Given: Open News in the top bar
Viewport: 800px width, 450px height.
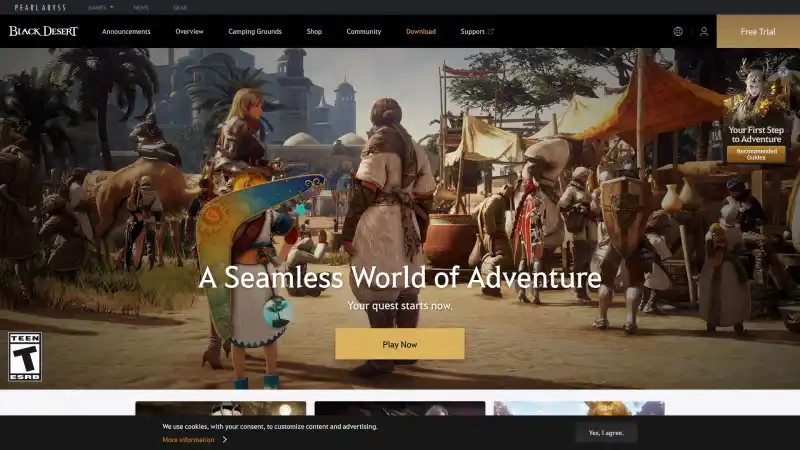Looking at the screenshot, I should (141, 8).
